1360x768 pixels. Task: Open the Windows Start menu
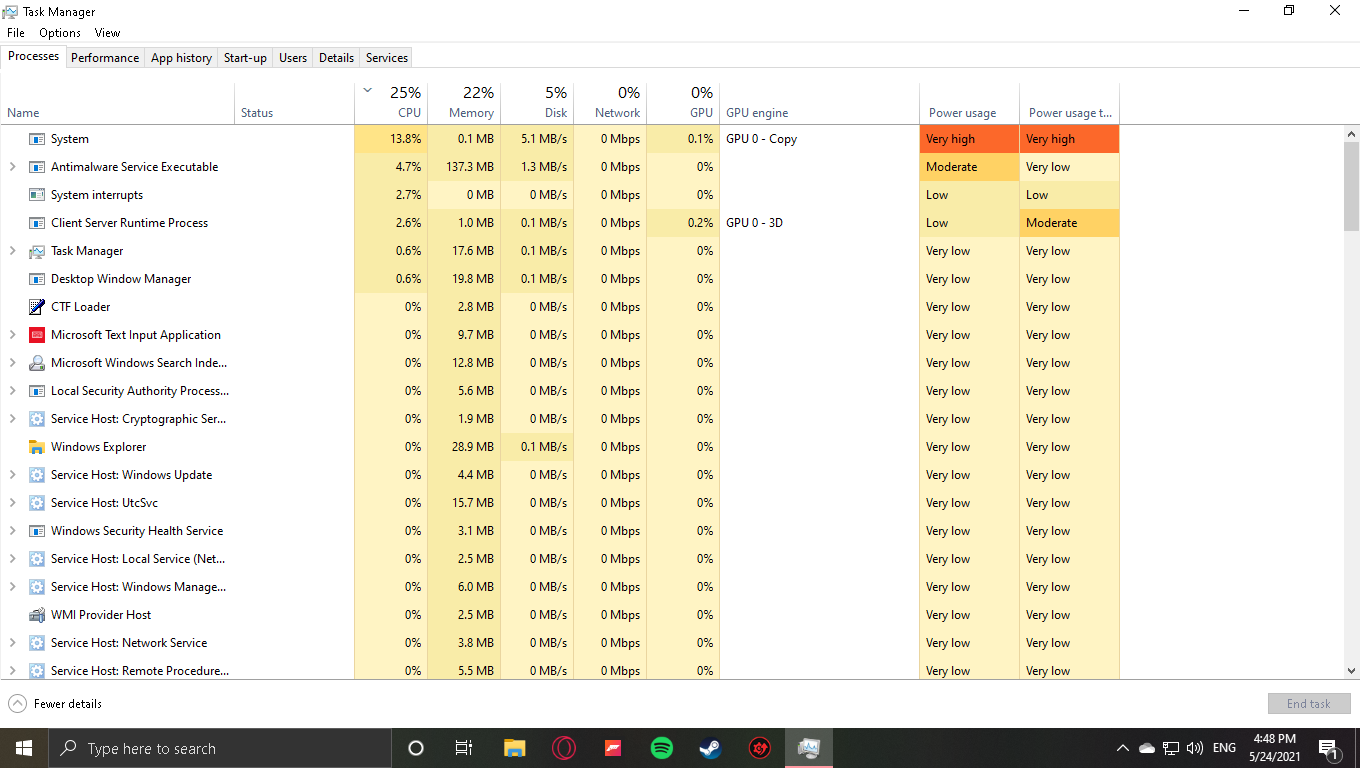point(24,748)
